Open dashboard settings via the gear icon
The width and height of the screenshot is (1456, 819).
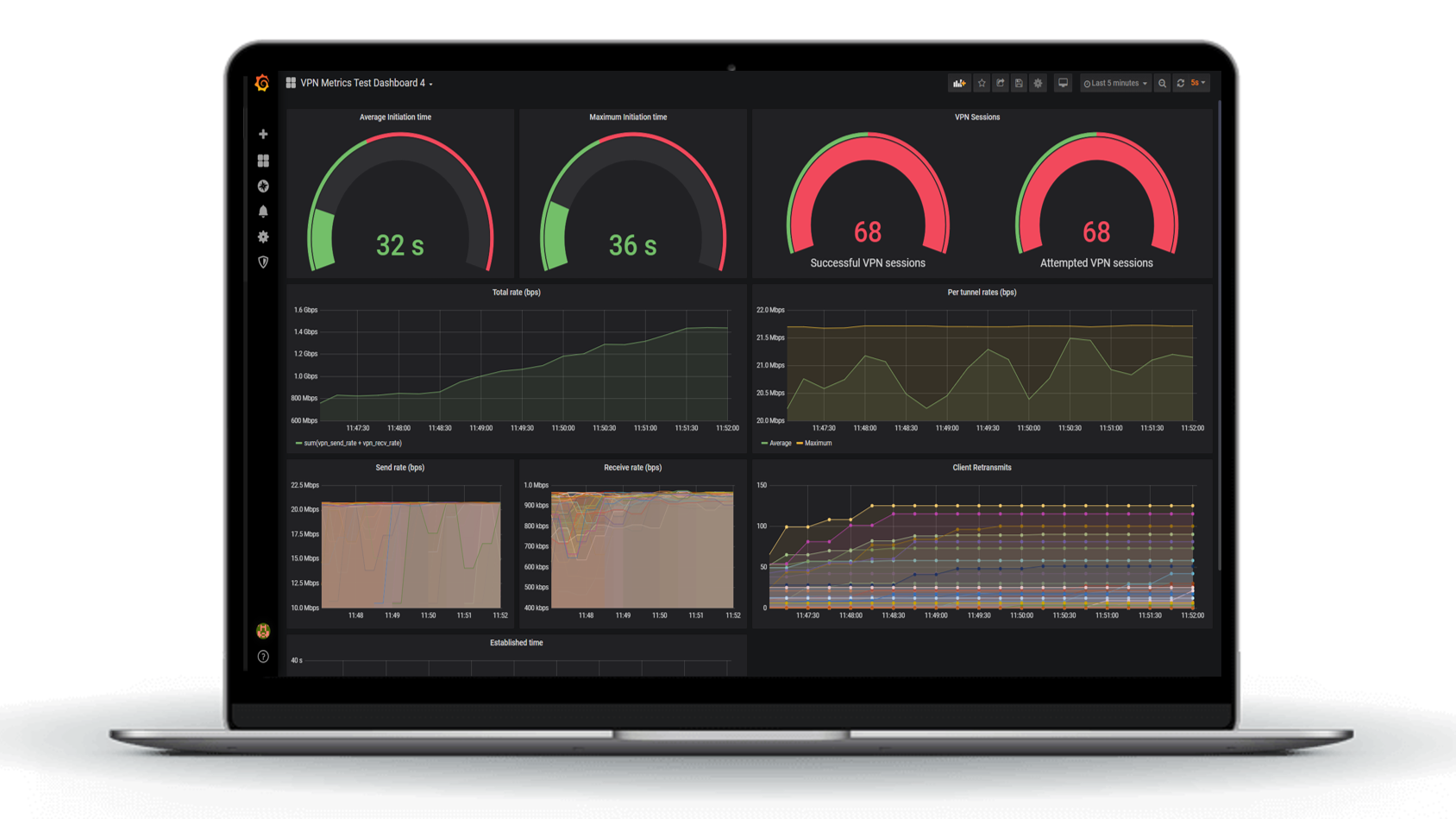[x=1038, y=83]
